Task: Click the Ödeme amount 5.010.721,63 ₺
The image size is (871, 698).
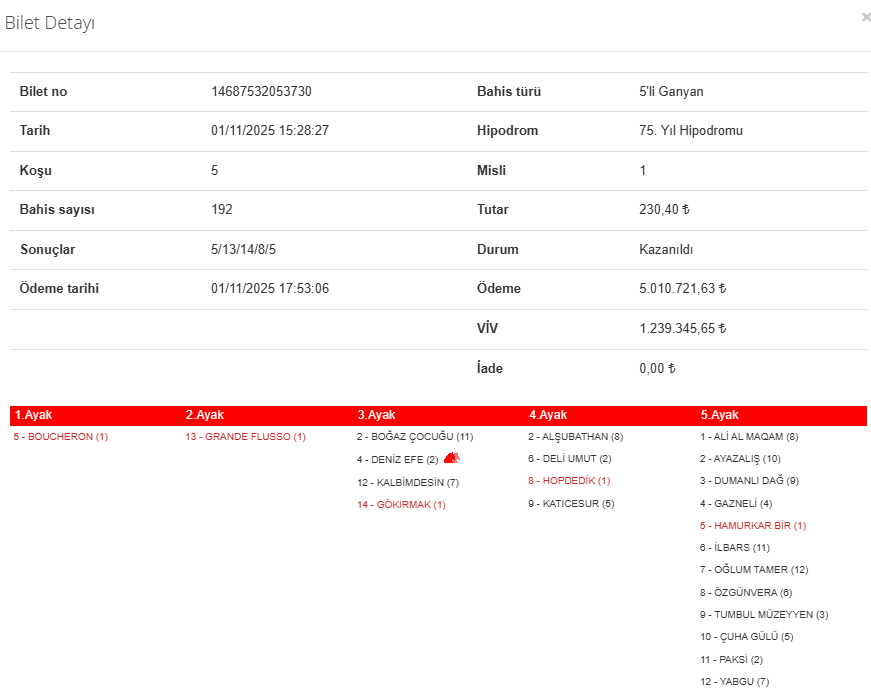Action: [682, 289]
